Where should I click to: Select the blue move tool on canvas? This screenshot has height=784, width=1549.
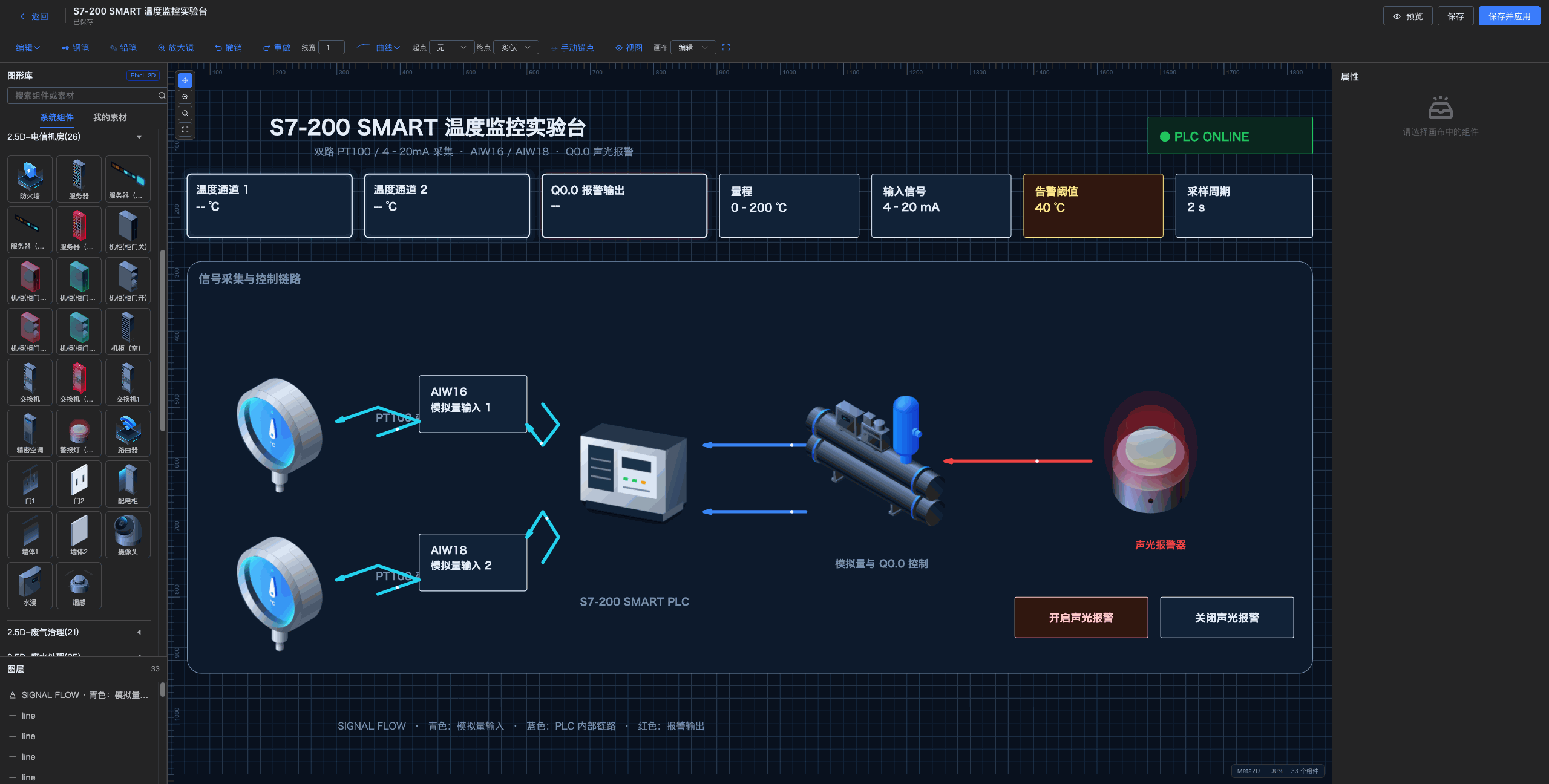click(185, 80)
